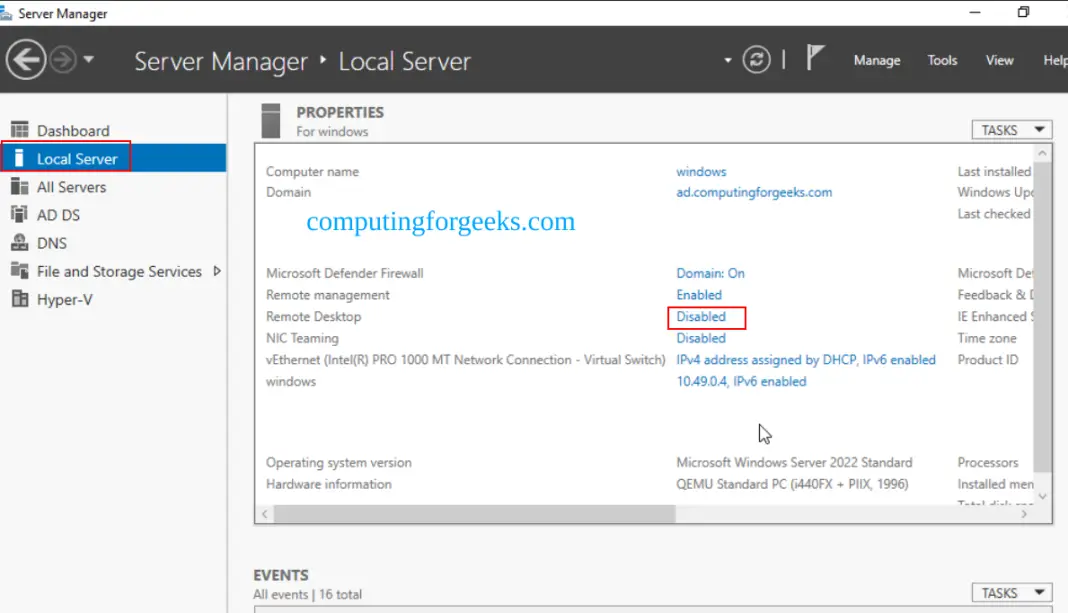Open notifications via the flag icon
The height and width of the screenshot is (613, 1068).
coord(812,57)
